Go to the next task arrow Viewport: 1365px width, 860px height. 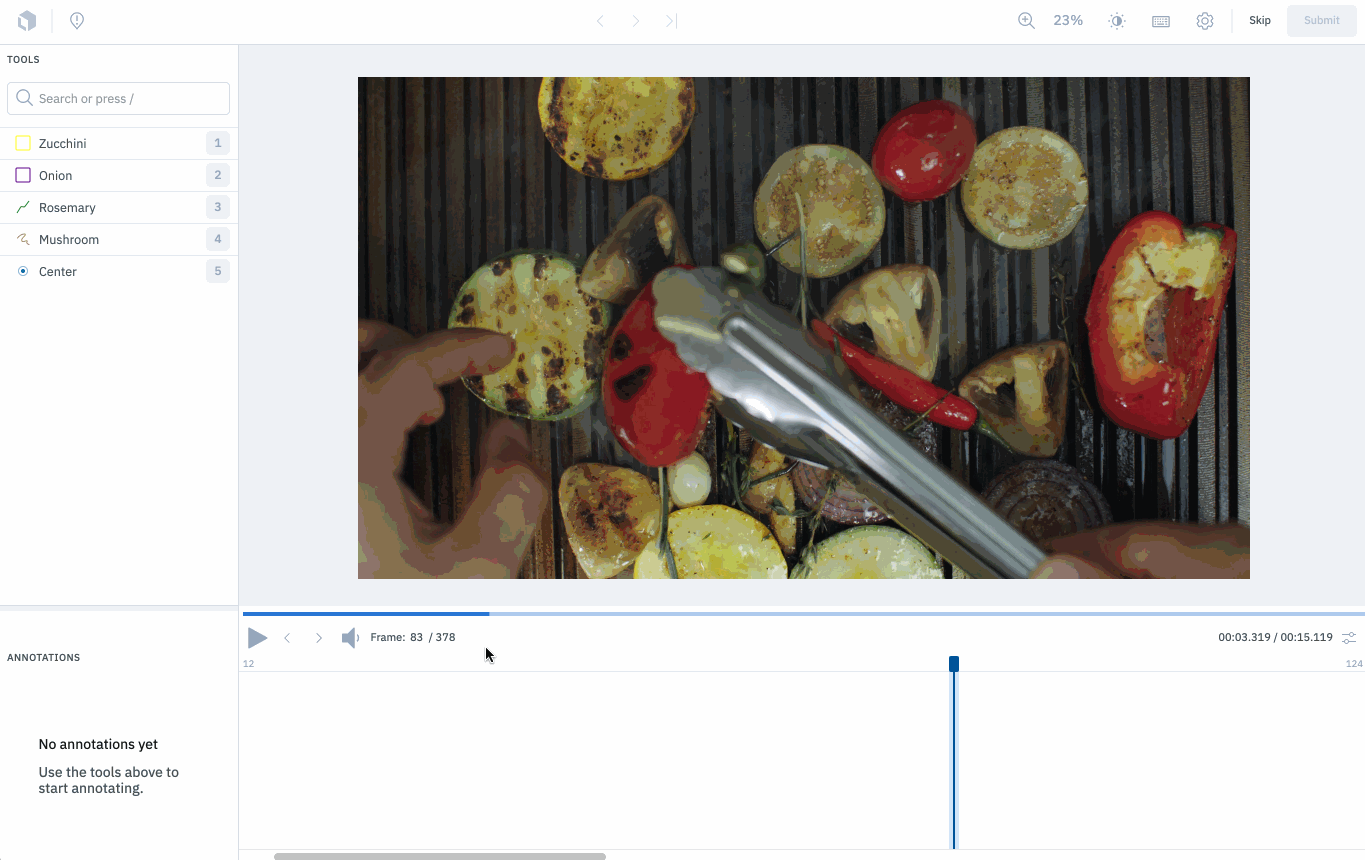(x=635, y=20)
